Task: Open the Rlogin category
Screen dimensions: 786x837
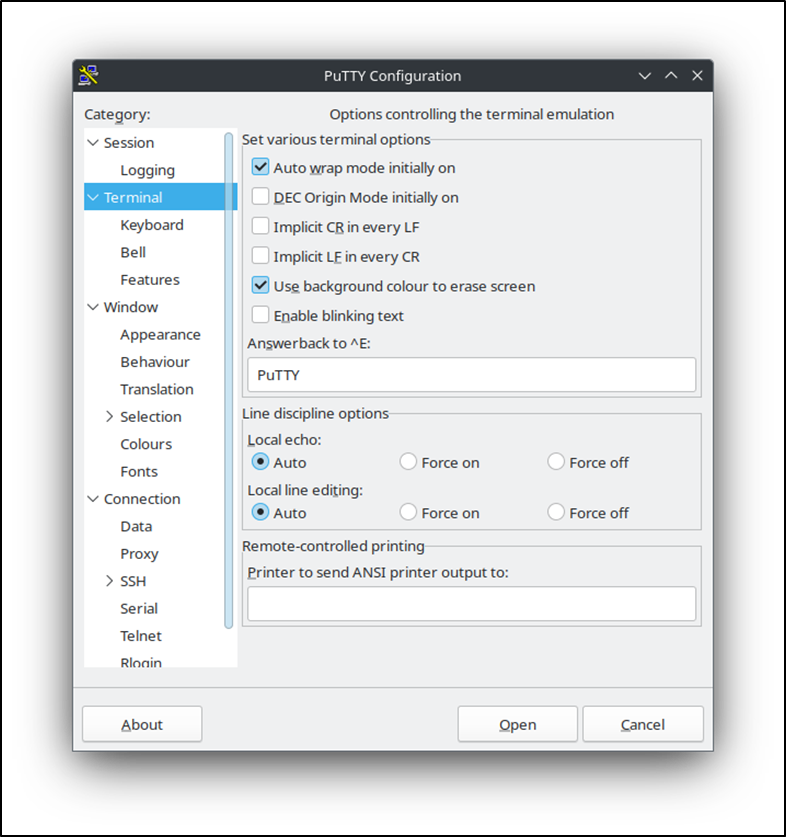Action: [x=141, y=662]
